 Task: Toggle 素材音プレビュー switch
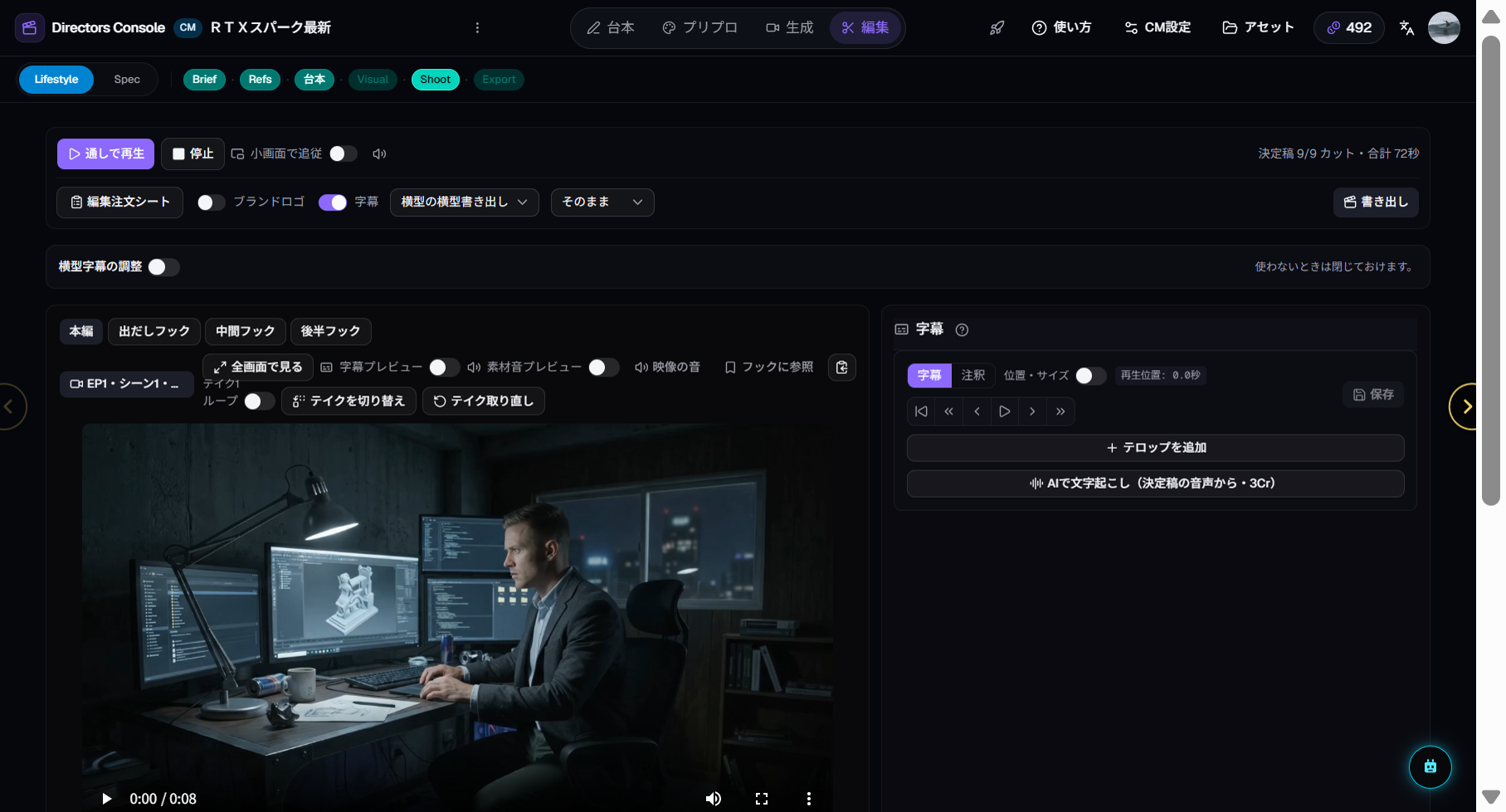click(603, 367)
